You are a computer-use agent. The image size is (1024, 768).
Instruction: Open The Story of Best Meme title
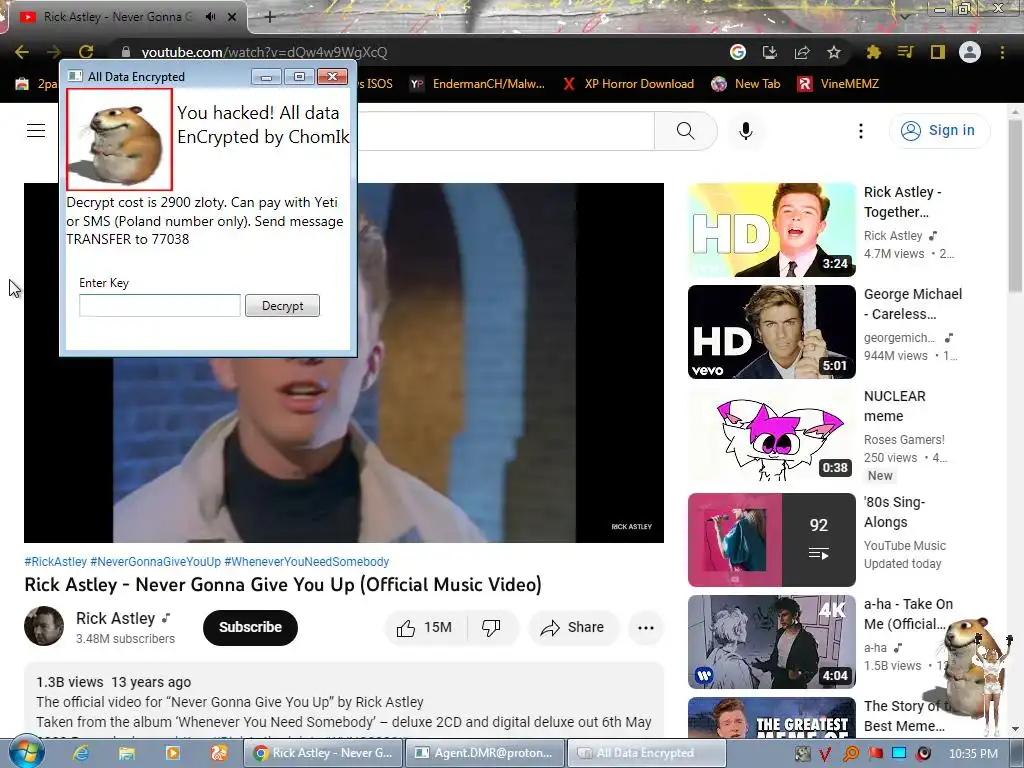[x=904, y=716]
